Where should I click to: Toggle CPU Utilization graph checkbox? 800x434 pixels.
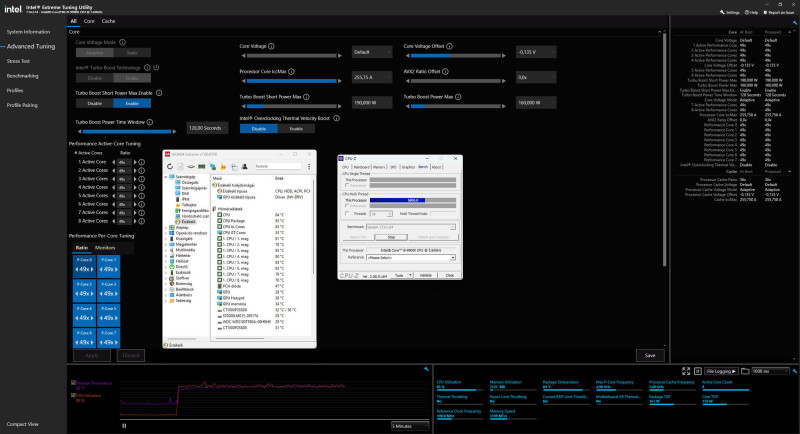pyautogui.click(x=73, y=395)
